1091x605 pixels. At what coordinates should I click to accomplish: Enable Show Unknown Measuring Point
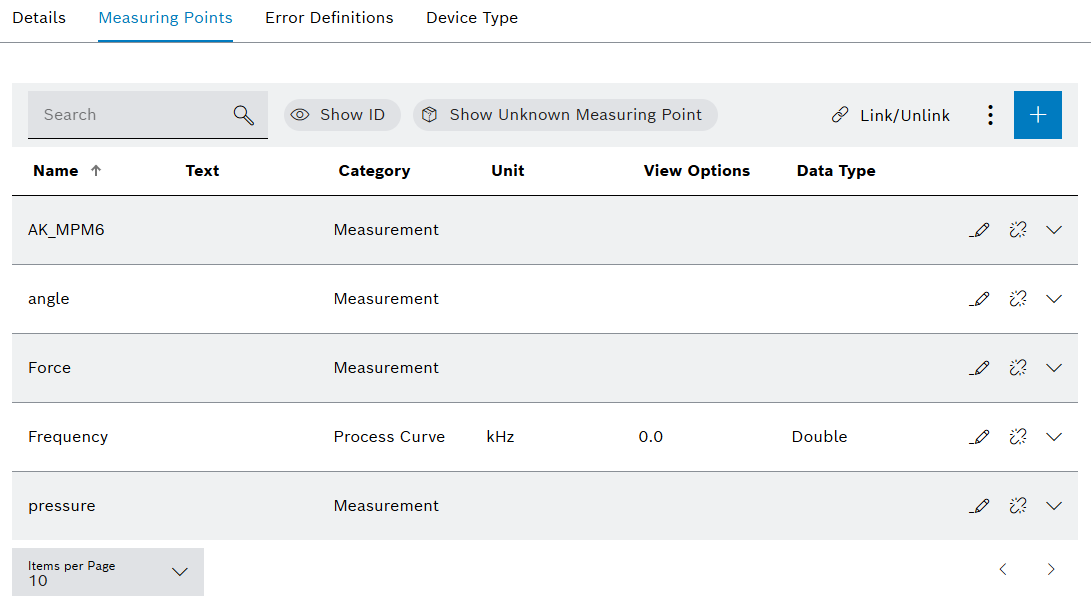(x=564, y=114)
